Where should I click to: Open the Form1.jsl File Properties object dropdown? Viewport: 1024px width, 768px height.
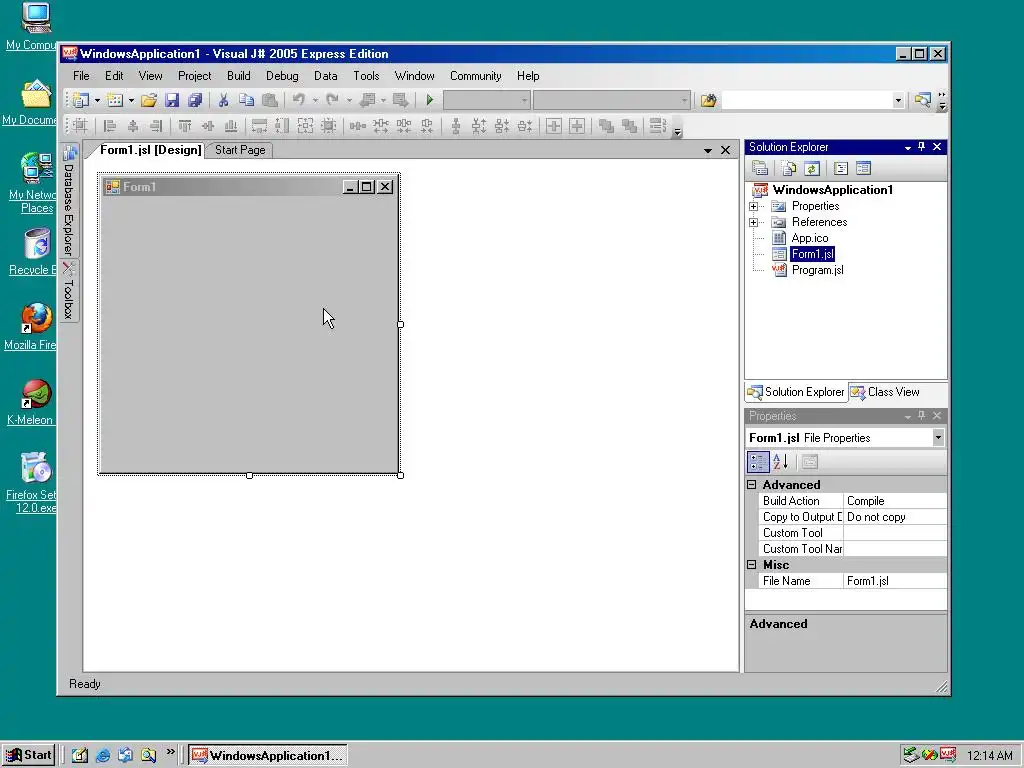coord(938,438)
